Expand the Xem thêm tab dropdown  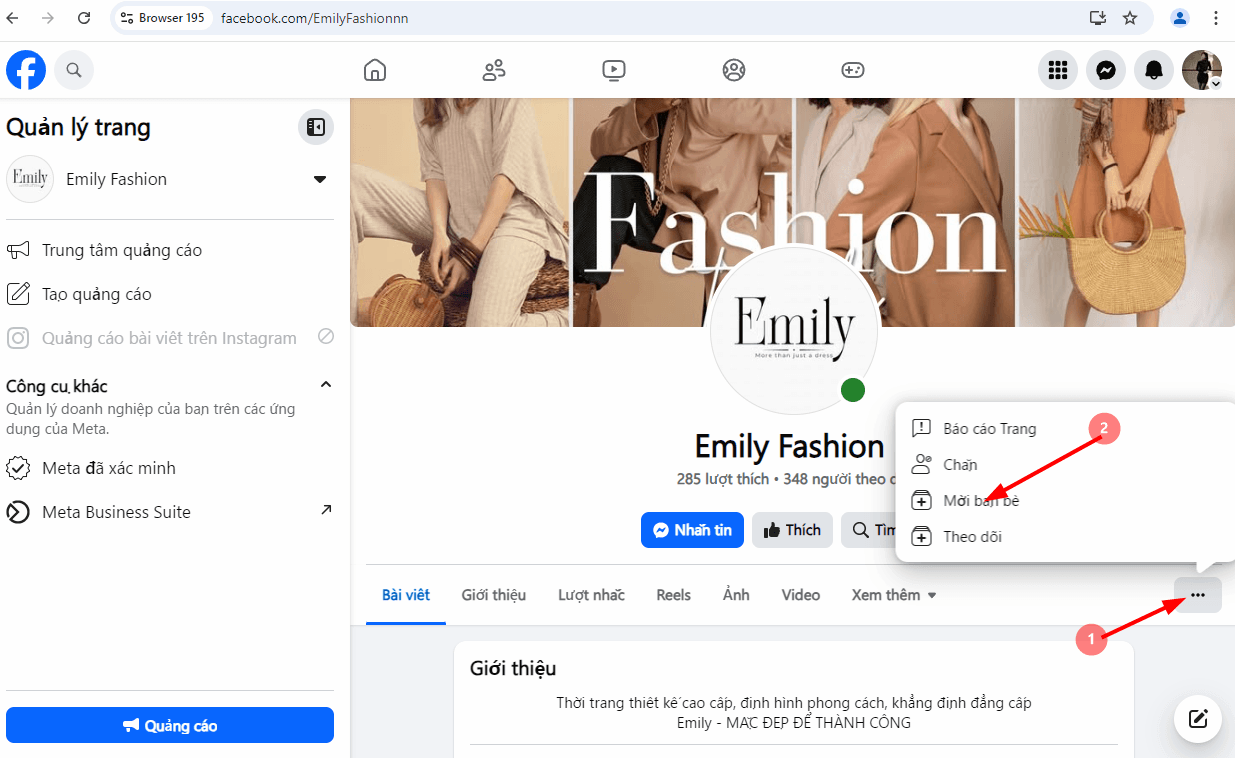[894, 595]
